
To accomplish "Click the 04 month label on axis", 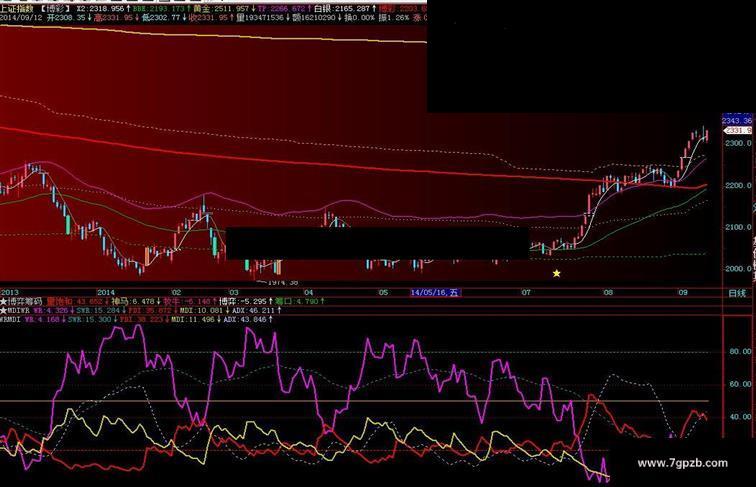I will [x=309, y=292].
